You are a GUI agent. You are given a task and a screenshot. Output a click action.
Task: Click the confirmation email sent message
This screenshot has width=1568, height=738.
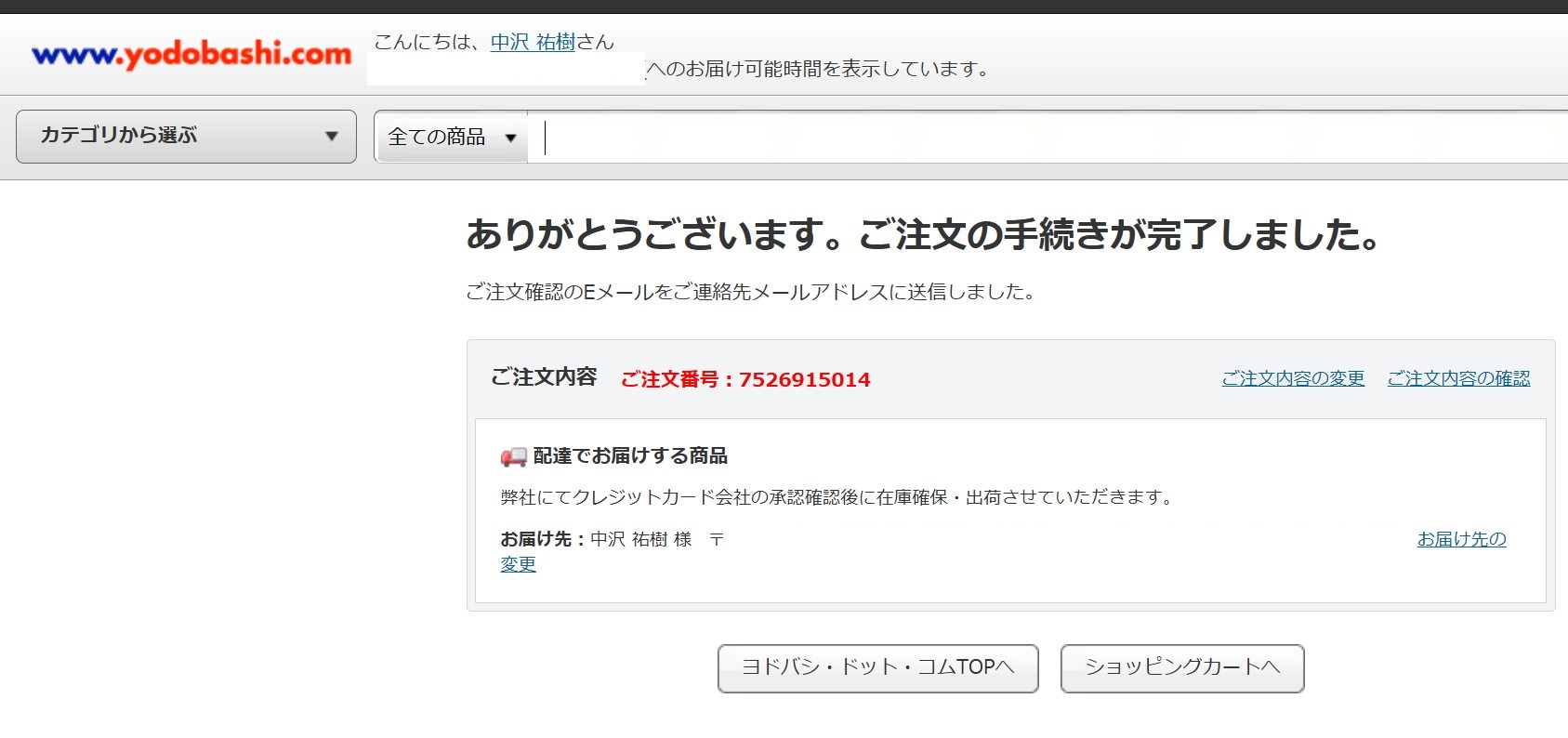click(x=749, y=292)
